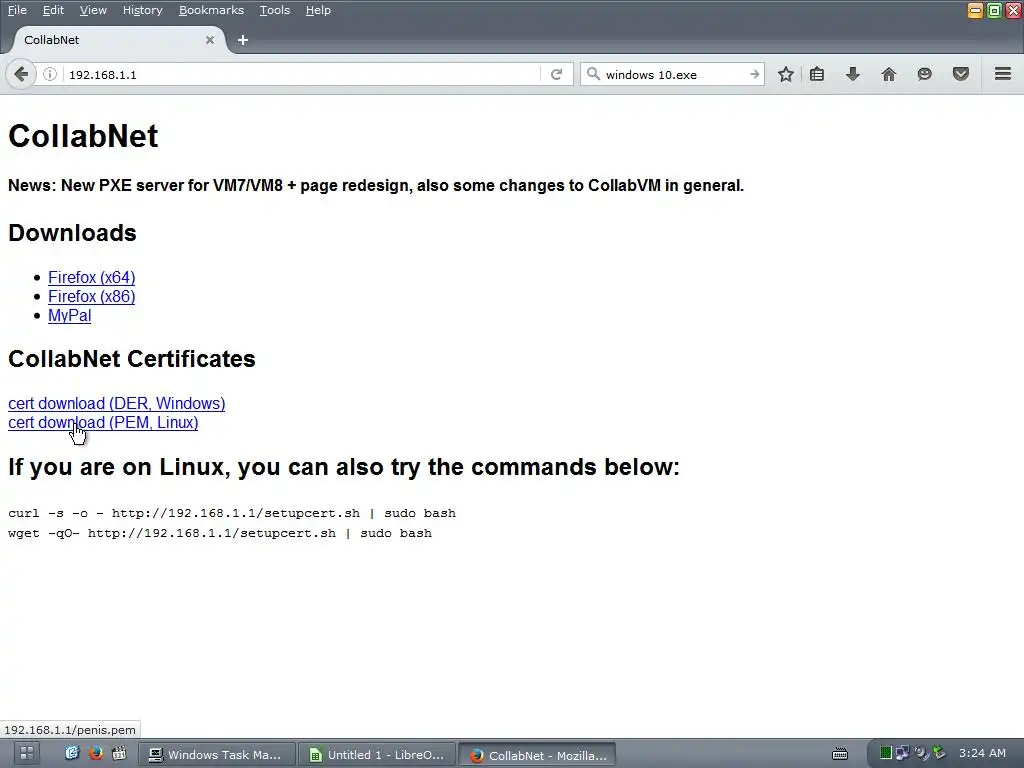This screenshot has height=768, width=1024.
Task: Minimize the Firefox window
Action: coord(975,10)
